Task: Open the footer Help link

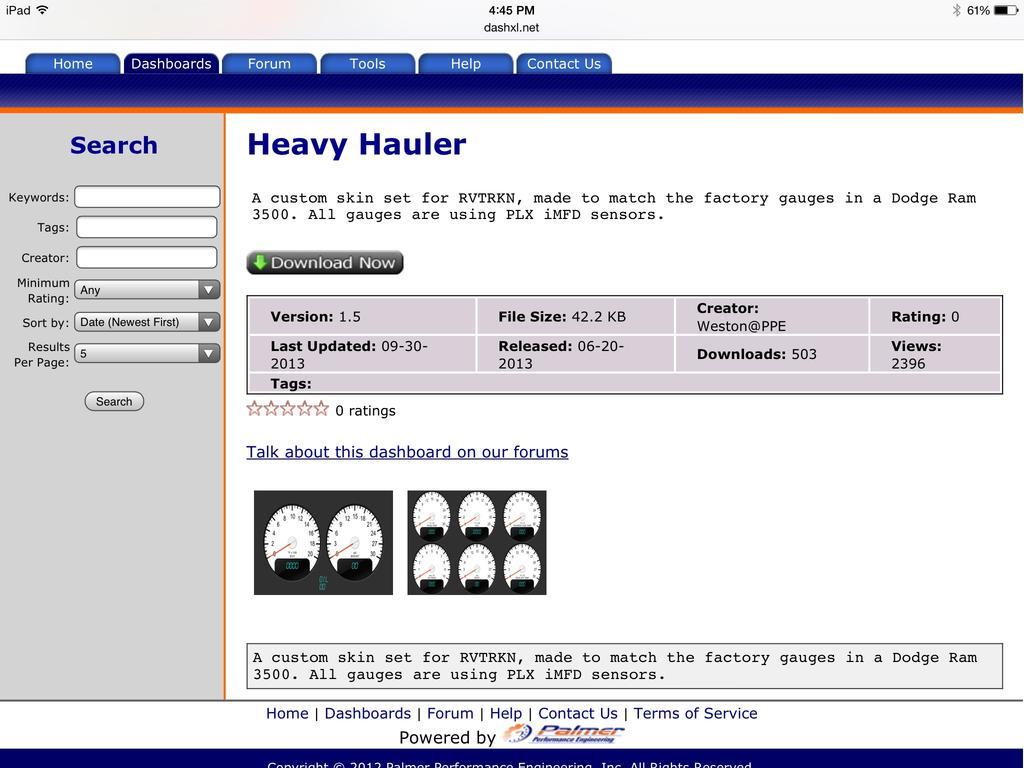Action: 506,713
